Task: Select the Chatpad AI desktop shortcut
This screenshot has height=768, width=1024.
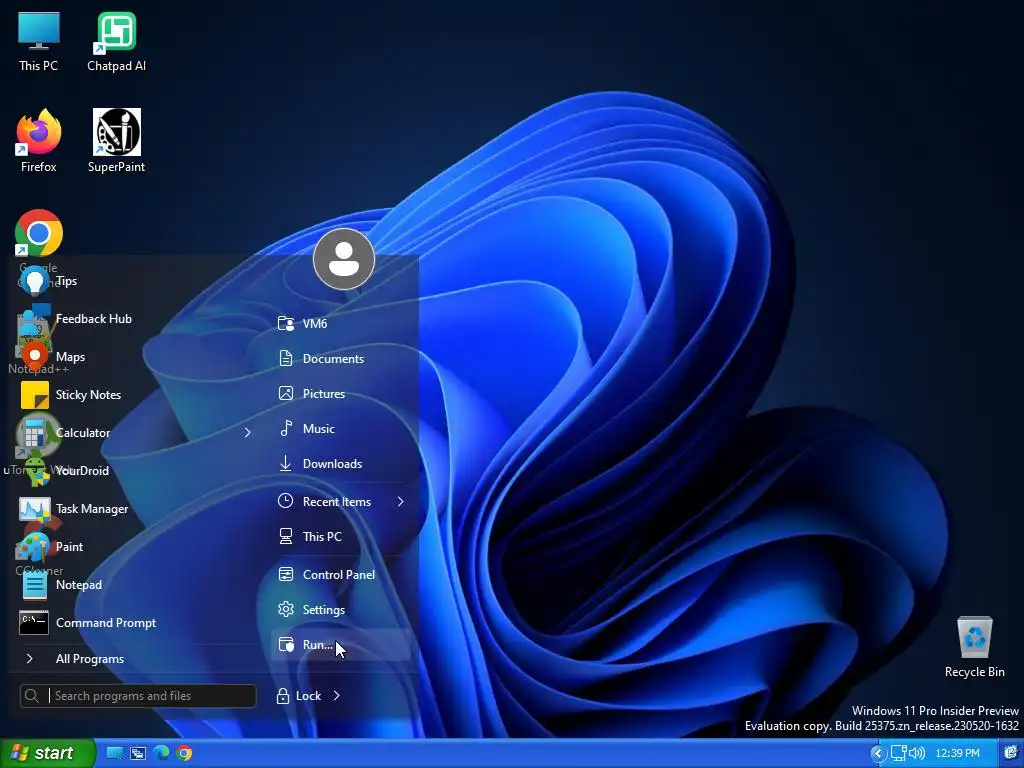Action: tap(116, 41)
